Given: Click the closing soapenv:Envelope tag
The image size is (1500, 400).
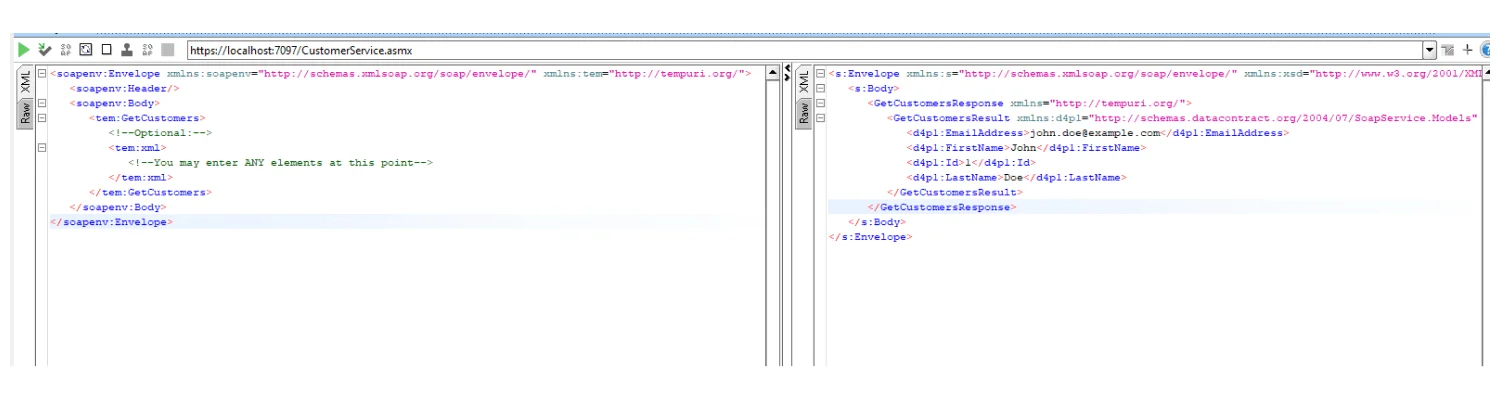Looking at the screenshot, I should [111, 222].
